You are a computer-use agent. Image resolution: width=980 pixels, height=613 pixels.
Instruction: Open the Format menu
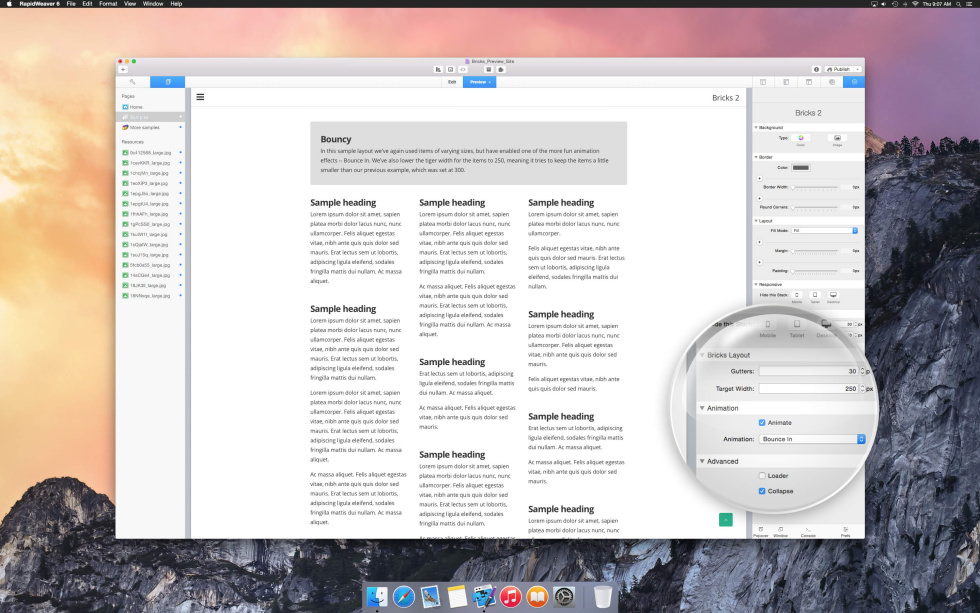coord(108,4)
